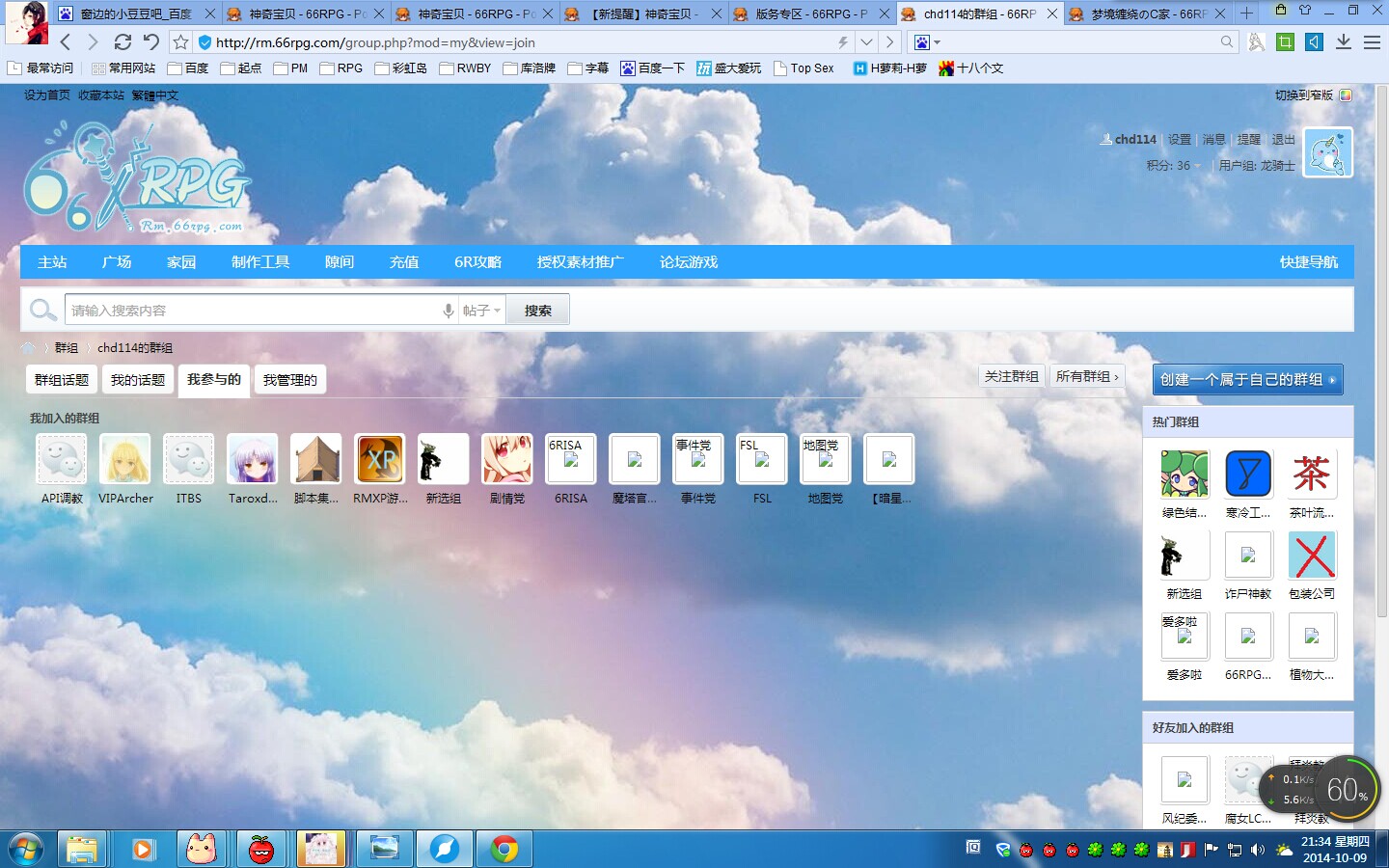Switch to 我管理的 tab
Screen dimensions: 1389x868
coord(290,380)
